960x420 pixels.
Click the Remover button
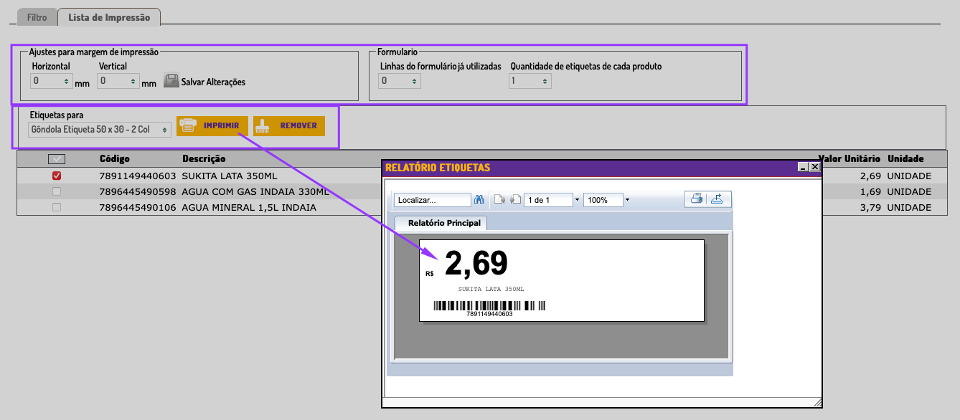pos(289,126)
